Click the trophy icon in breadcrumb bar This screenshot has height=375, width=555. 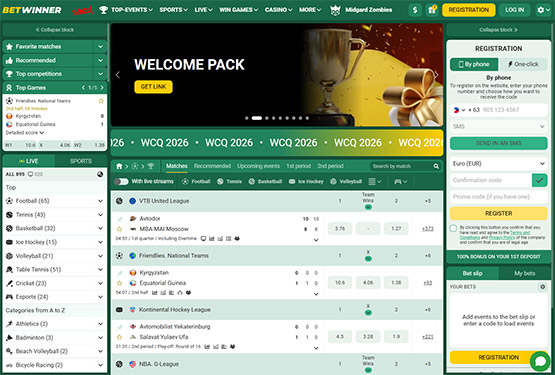[151, 166]
